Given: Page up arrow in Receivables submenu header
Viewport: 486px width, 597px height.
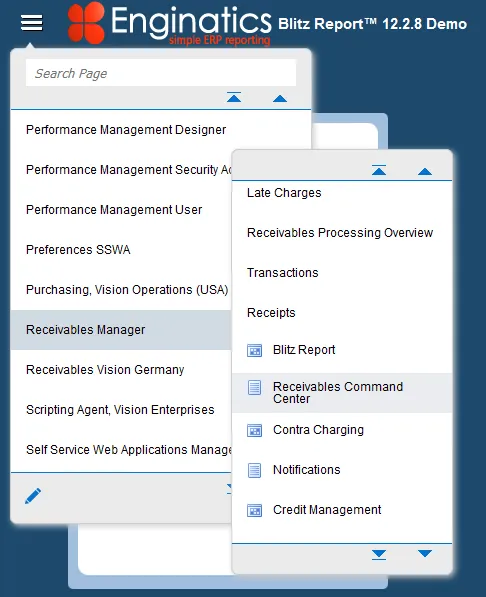Looking at the screenshot, I should click(x=425, y=172).
